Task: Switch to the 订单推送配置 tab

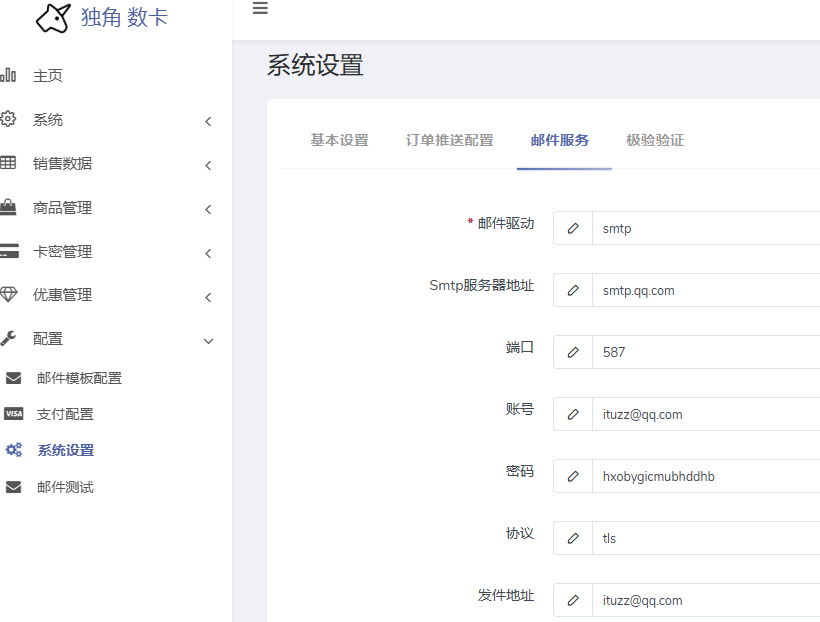Action: tap(450, 140)
